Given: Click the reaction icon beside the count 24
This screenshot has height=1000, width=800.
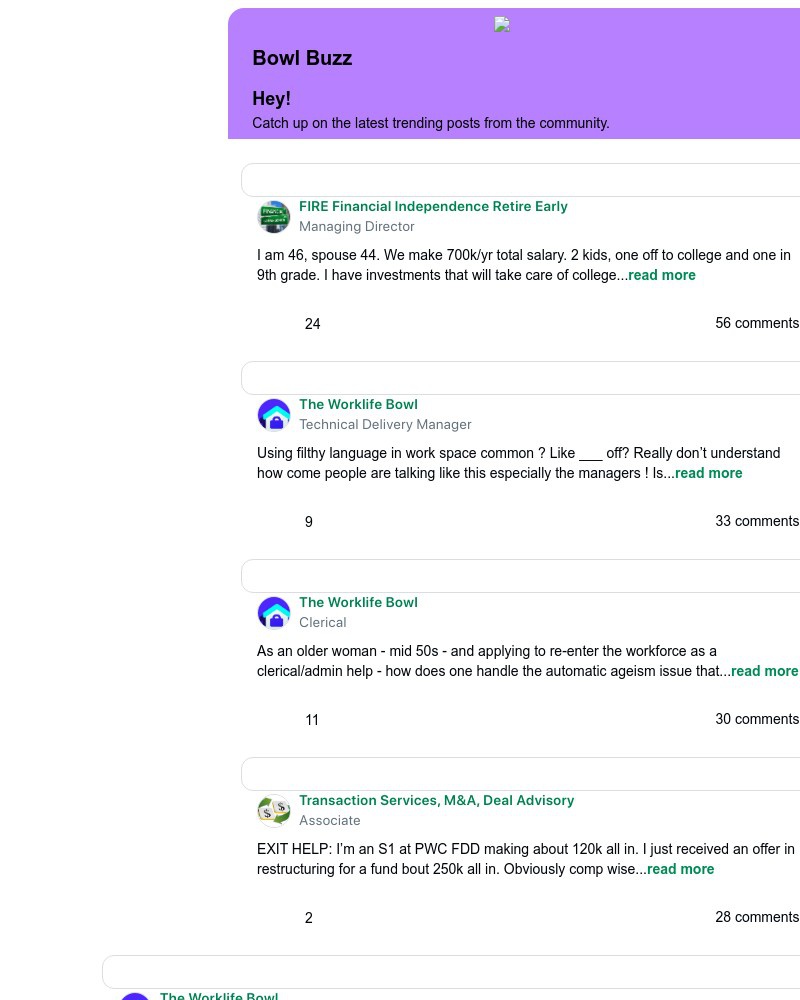Looking at the screenshot, I should pos(285,323).
